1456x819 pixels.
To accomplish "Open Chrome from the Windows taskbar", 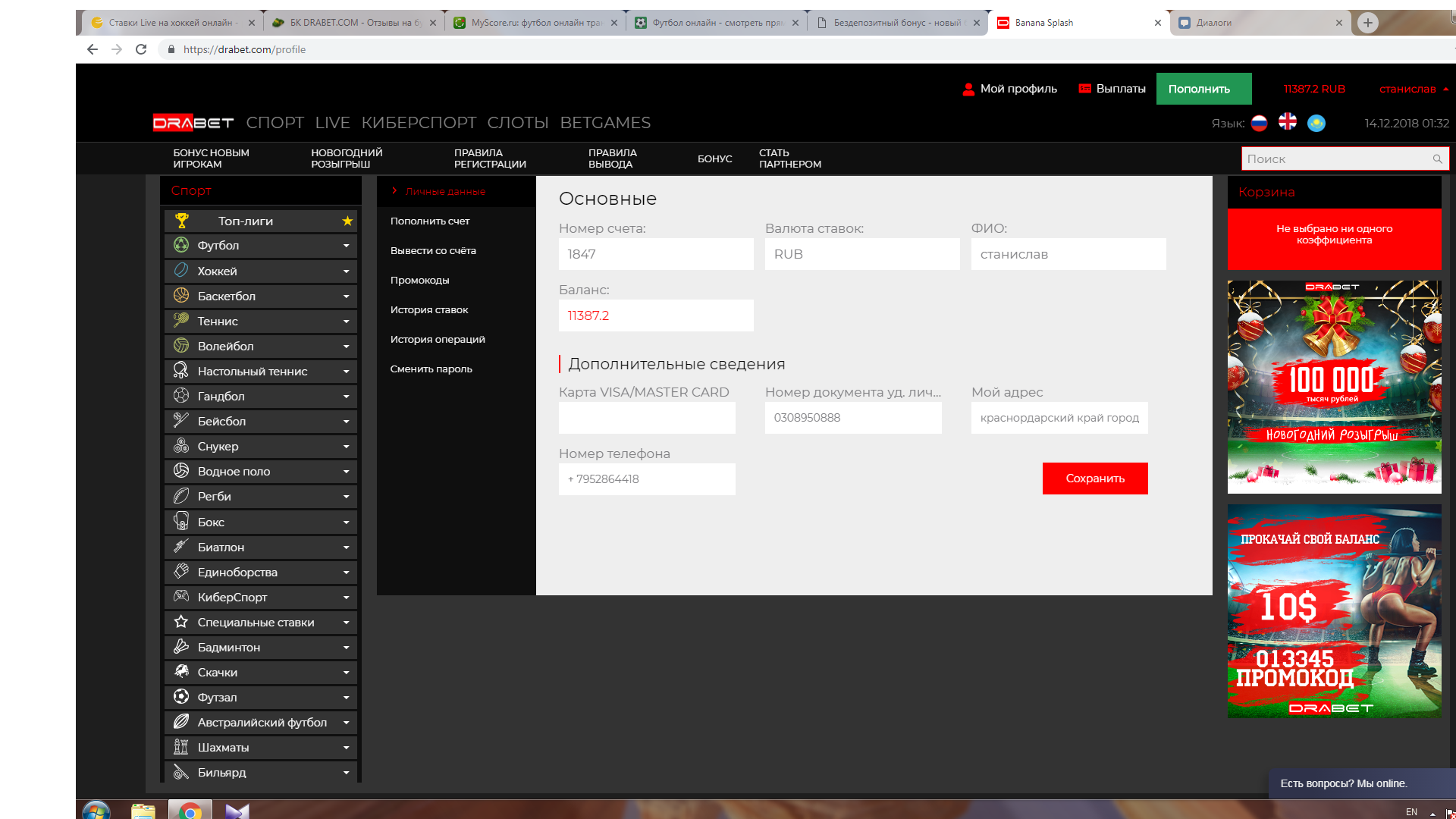I will pyautogui.click(x=190, y=811).
